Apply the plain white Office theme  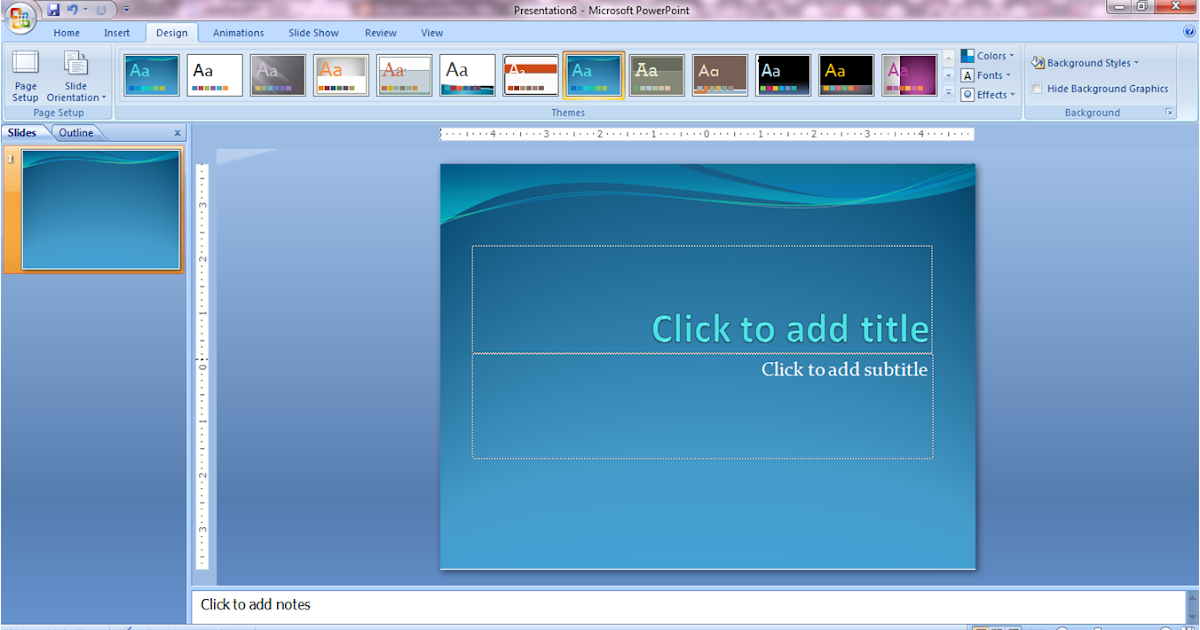coord(215,75)
